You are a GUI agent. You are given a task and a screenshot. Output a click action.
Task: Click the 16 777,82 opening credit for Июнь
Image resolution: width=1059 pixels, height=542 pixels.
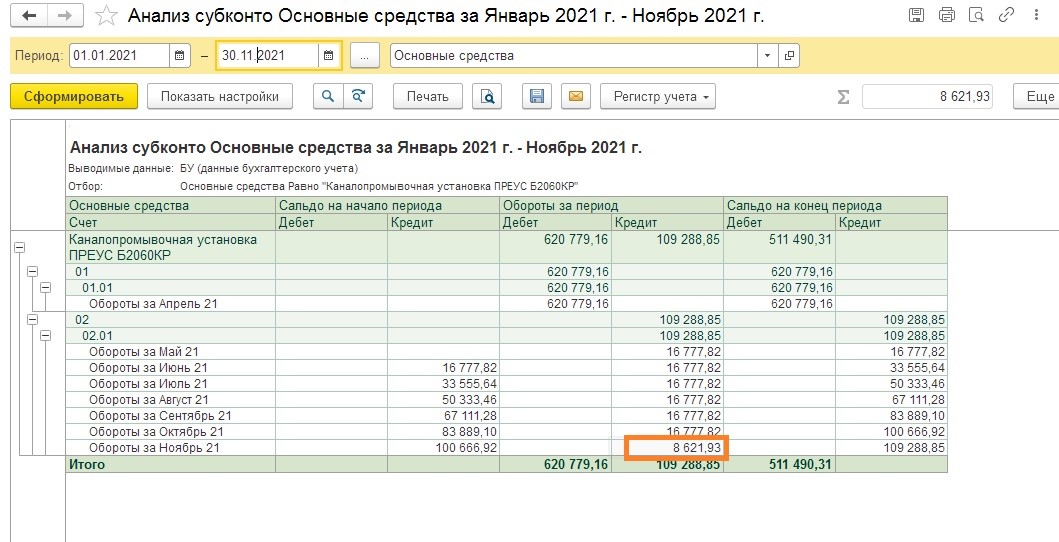[443, 368]
